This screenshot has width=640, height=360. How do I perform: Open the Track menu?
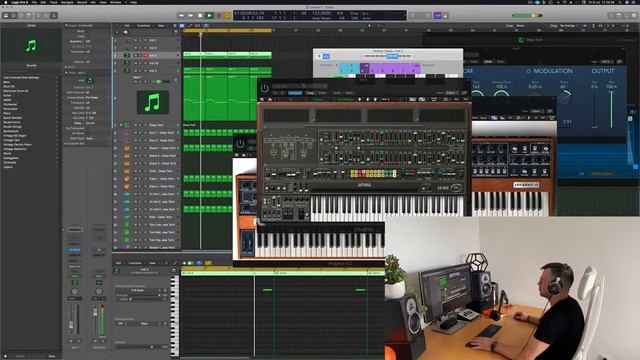tap(53, 2)
